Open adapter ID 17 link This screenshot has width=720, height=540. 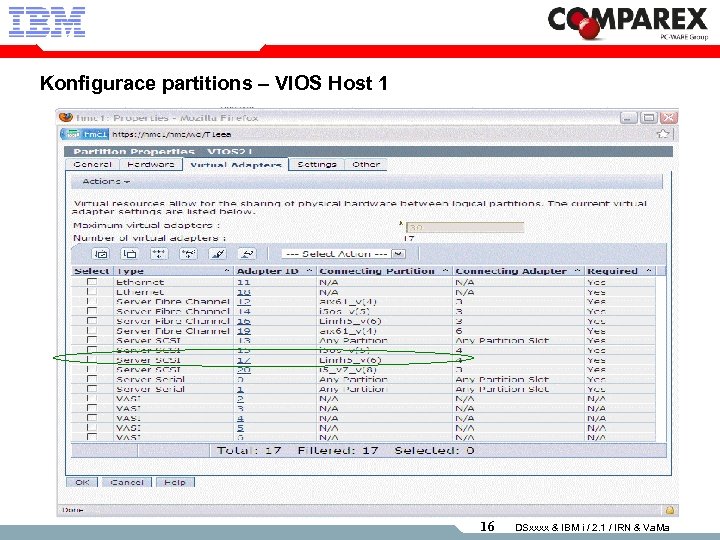pyautogui.click(x=244, y=360)
